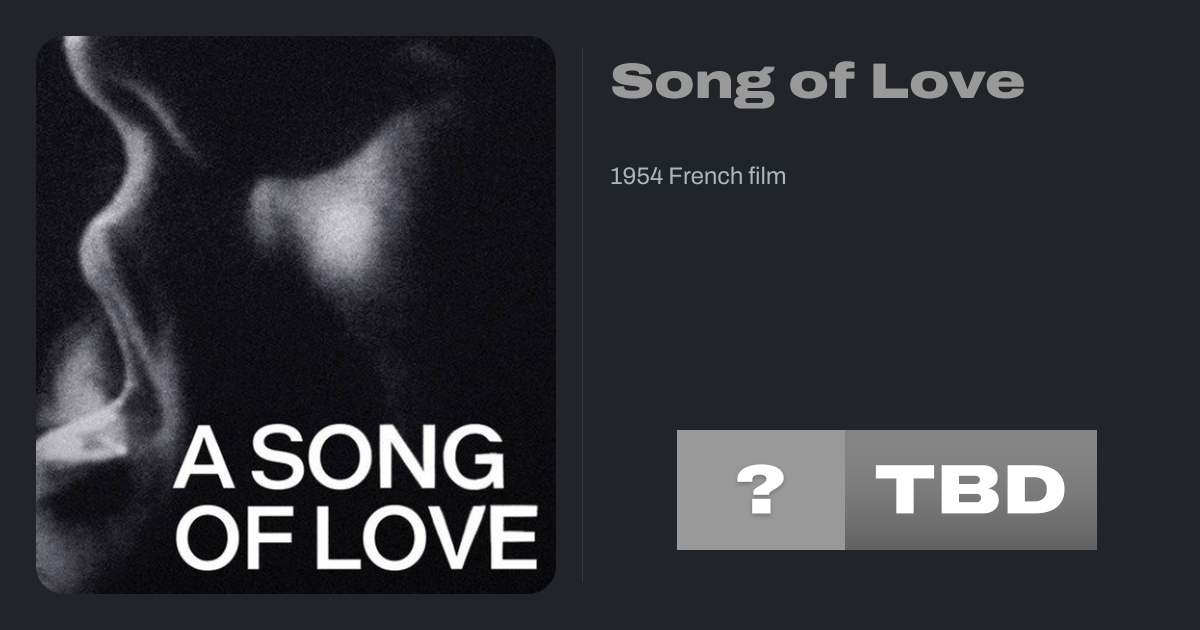Click the TBD rating badge
The image size is (1200, 630).
[x=970, y=490]
